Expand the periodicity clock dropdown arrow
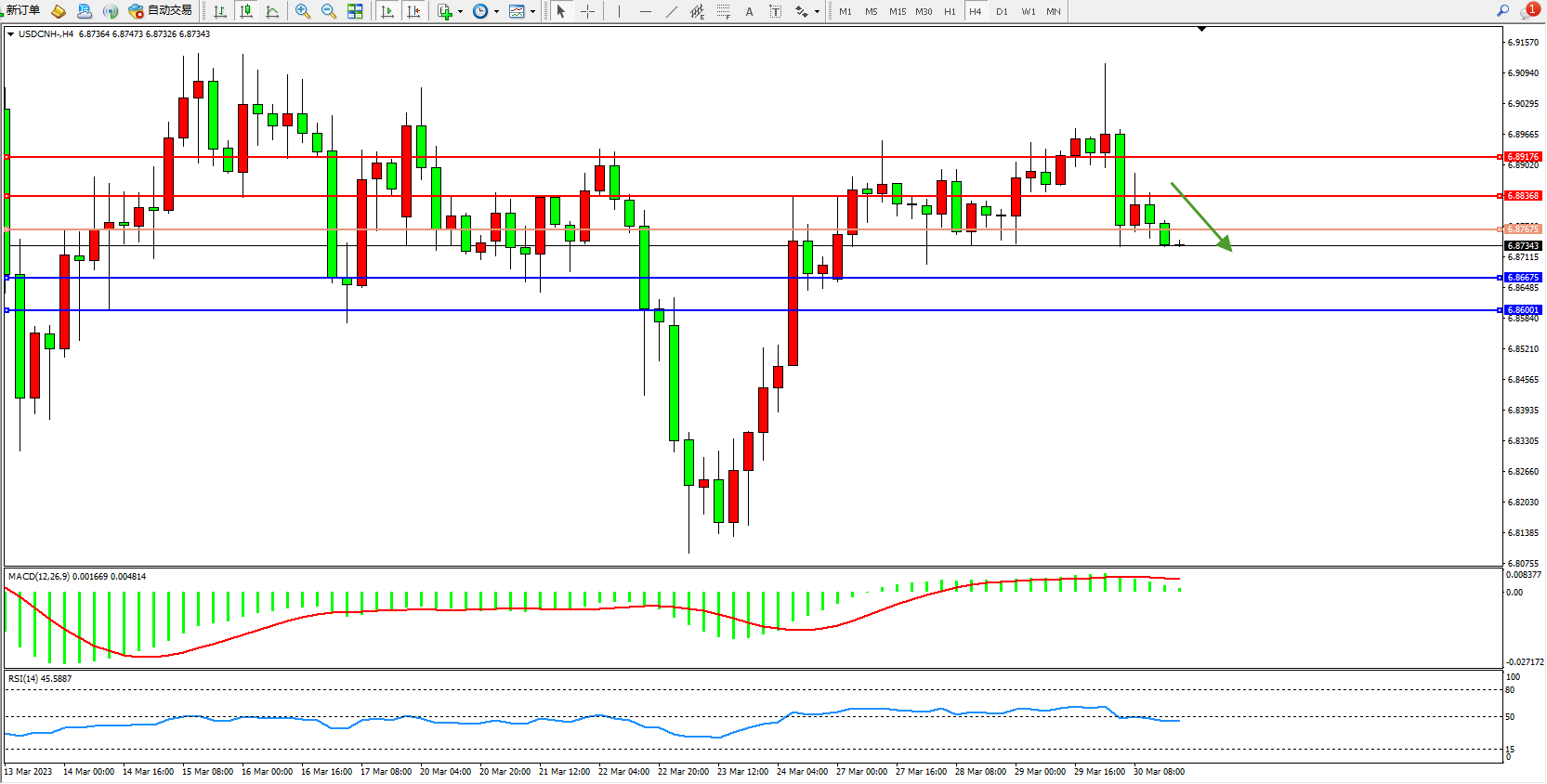1547x784 pixels. [496, 12]
